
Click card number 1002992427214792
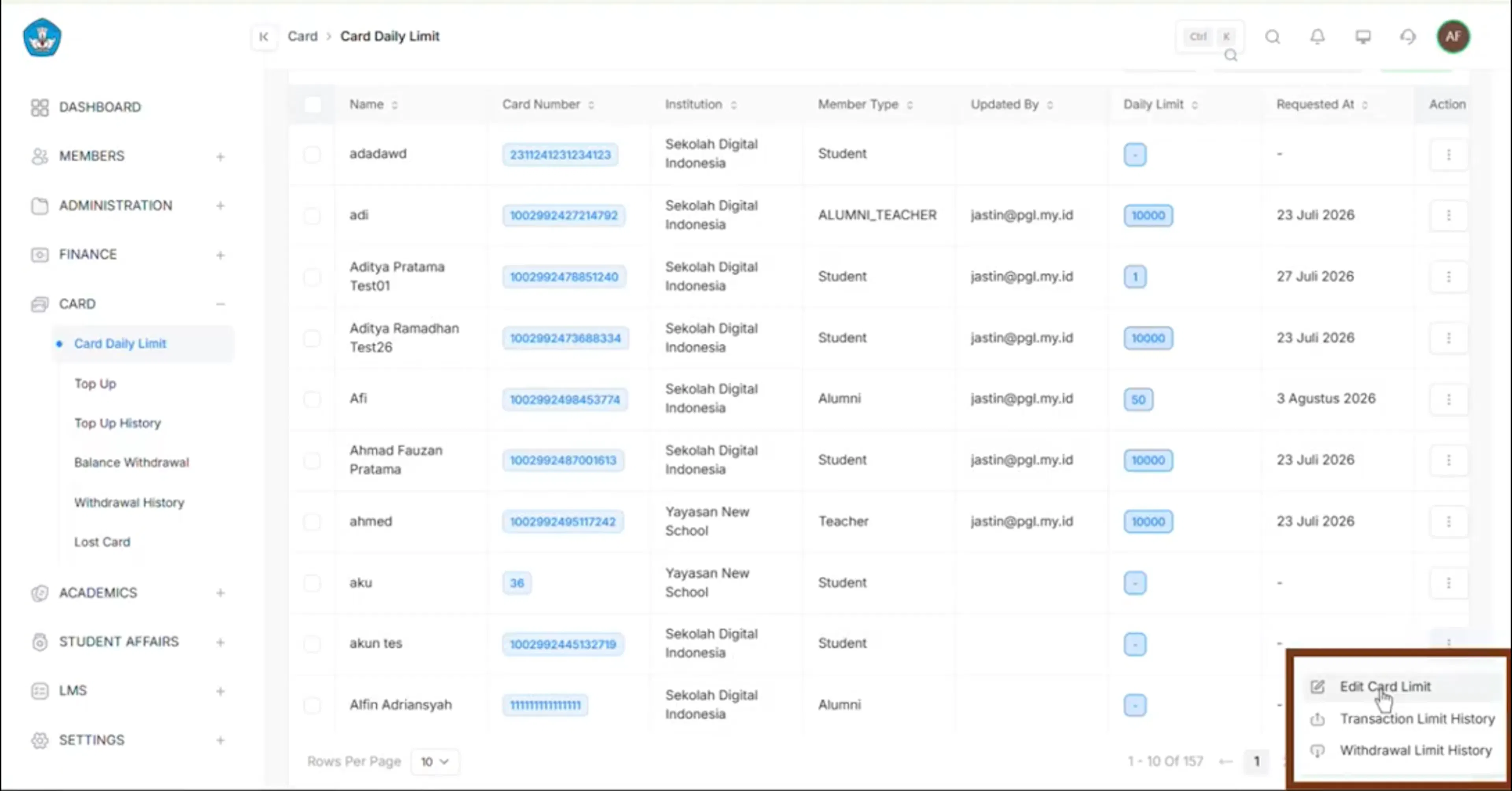563,215
